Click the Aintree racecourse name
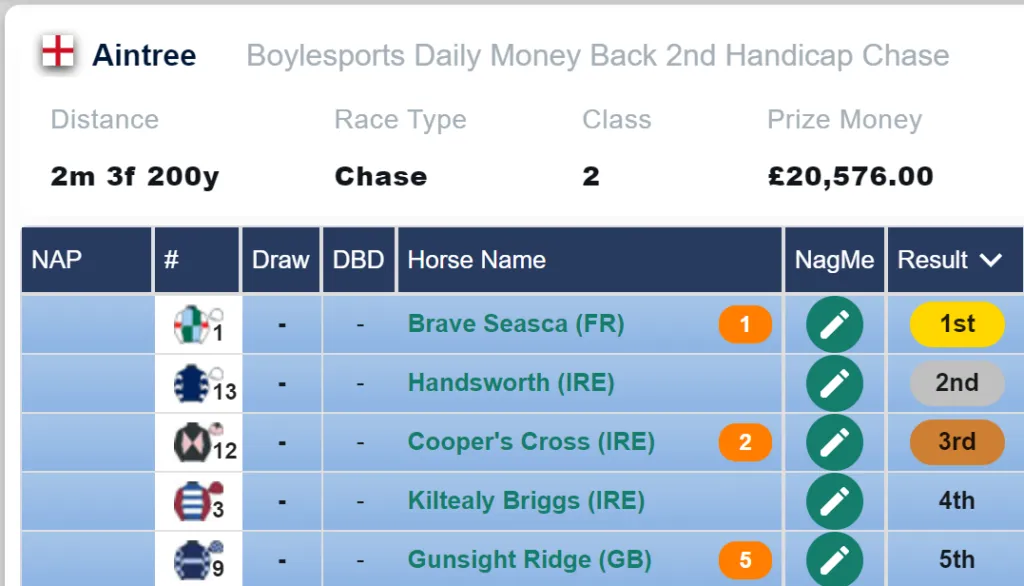The image size is (1024, 586). (x=144, y=55)
